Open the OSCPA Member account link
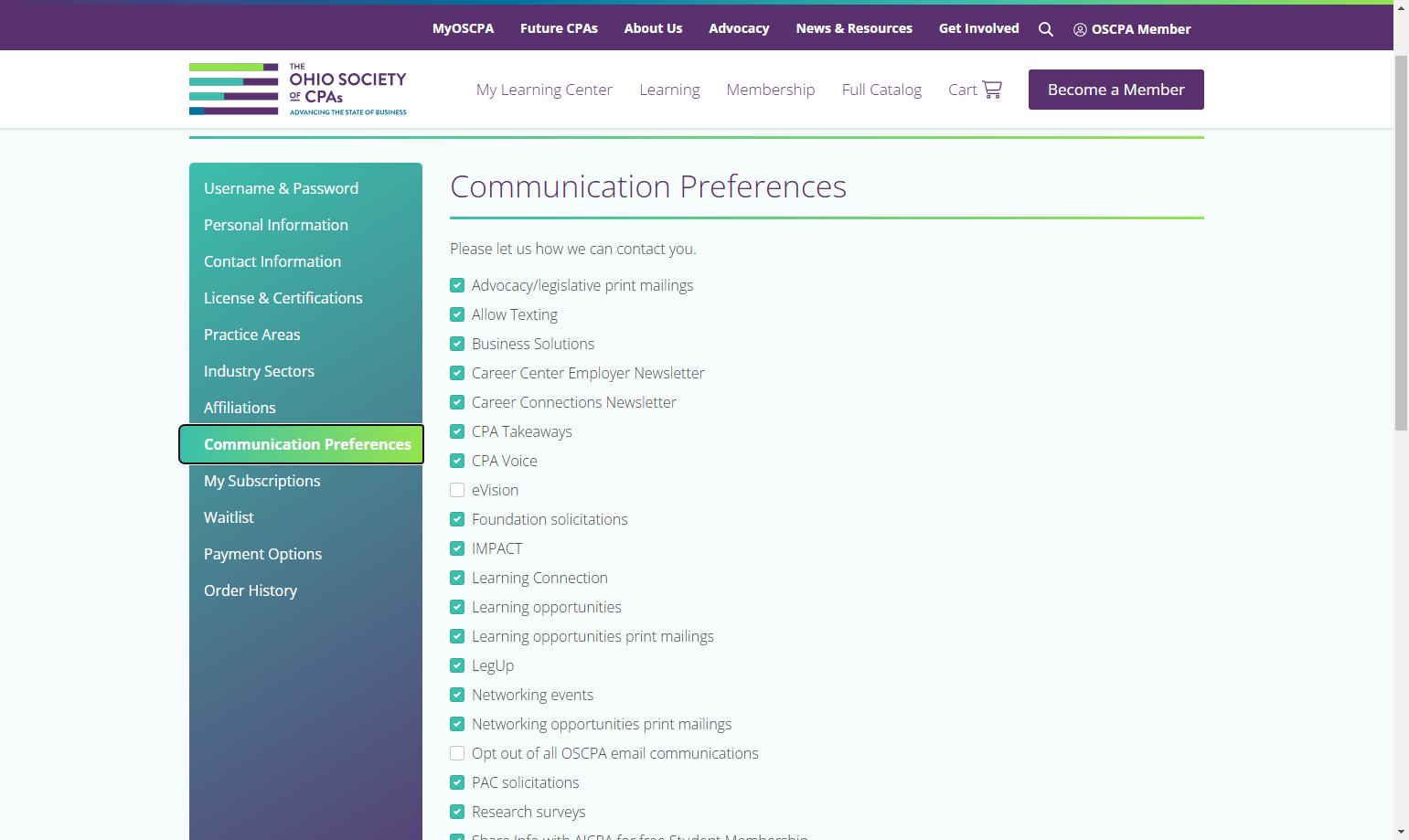The width and height of the screenshot is (1409, 840). pos(1132,29)
